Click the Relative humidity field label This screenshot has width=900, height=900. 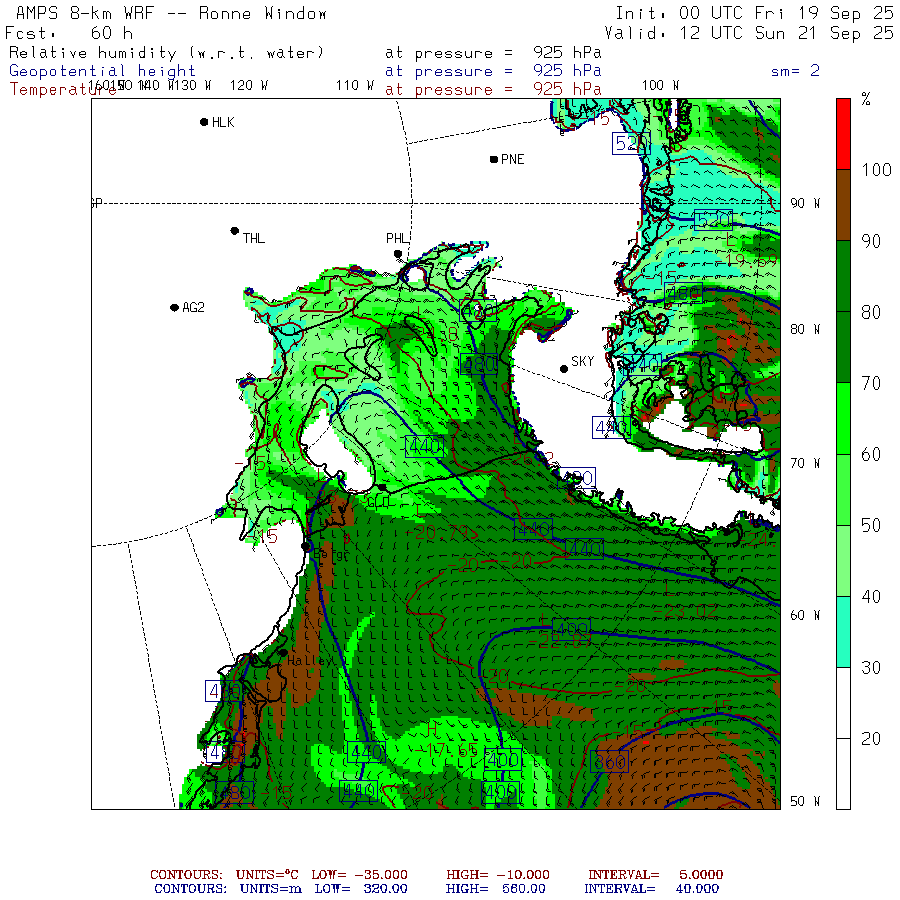pyautogui.click(x=166, y=53)
